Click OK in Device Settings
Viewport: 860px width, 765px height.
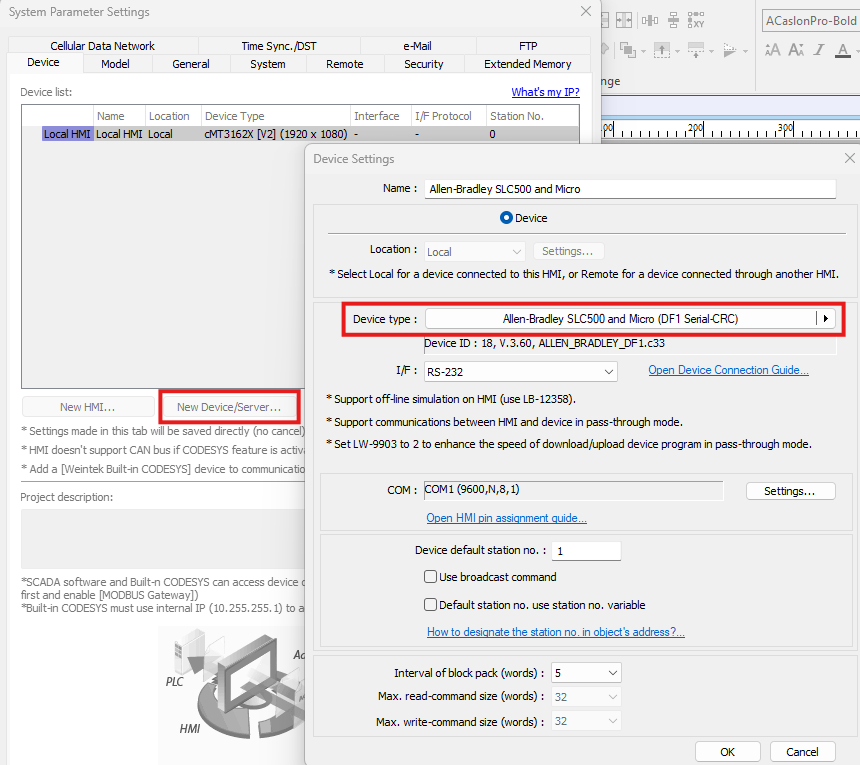pyautogui.click(x=727, y=752)
